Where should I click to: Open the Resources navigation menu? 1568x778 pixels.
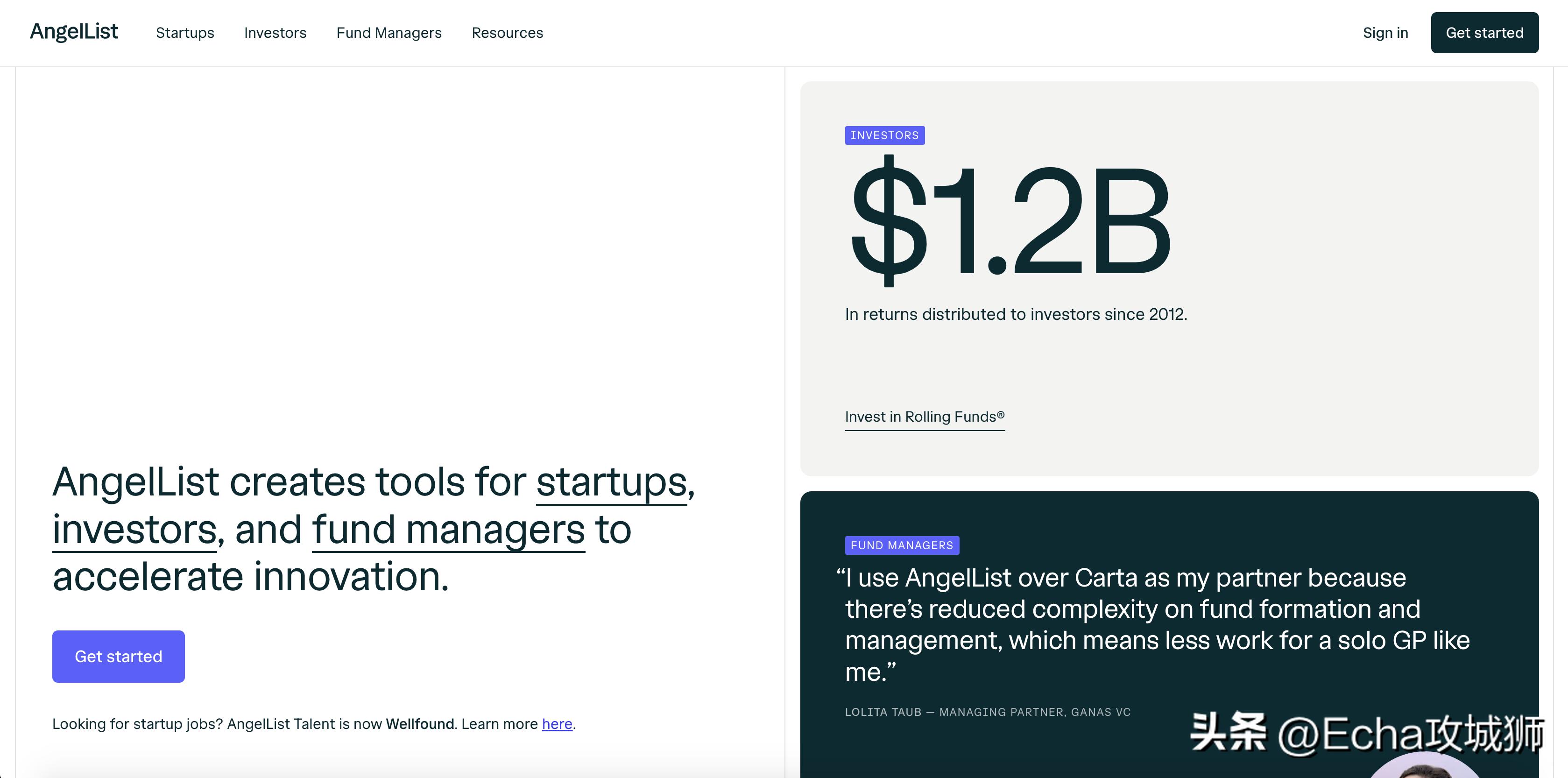507,33
